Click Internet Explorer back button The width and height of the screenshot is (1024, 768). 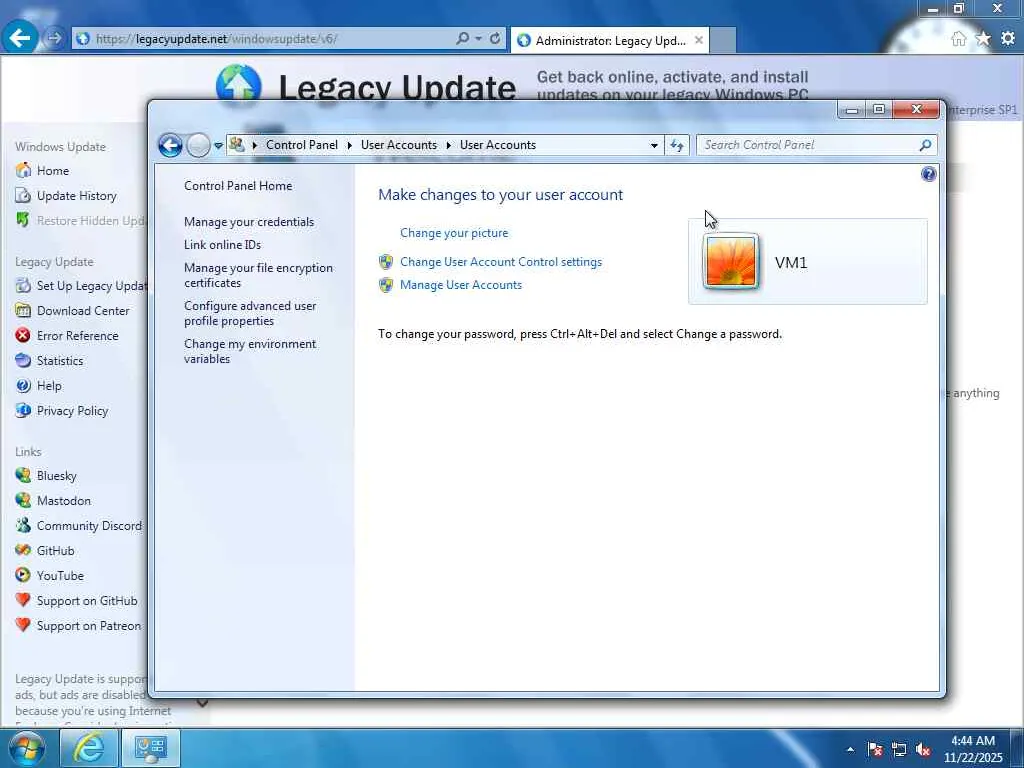click(x=20, y=38)
